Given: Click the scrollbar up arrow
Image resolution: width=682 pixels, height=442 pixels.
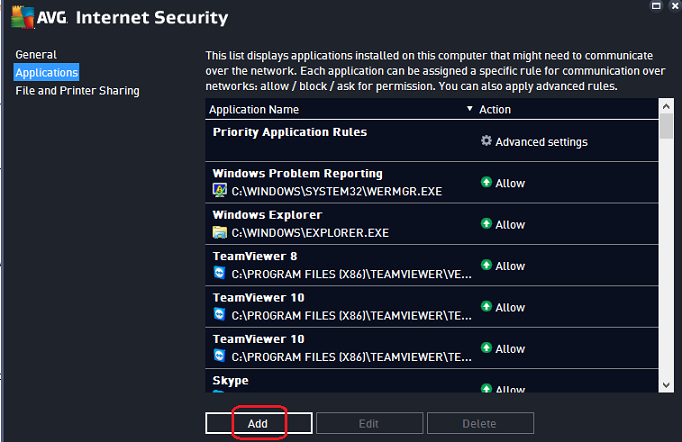Looking at the screenshot, I should (x=666, y=106).
